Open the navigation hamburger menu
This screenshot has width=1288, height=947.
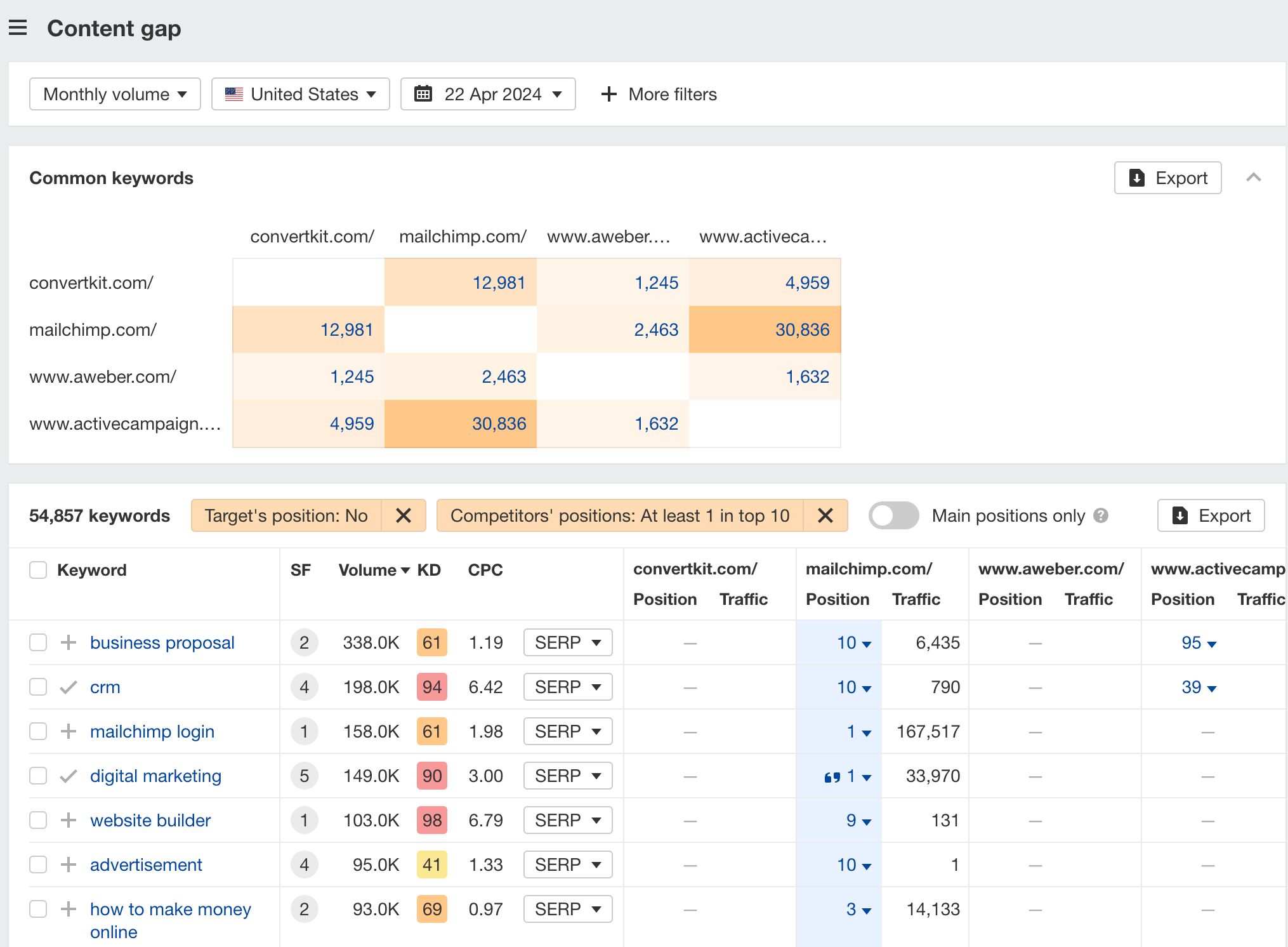tap(18, 27)
